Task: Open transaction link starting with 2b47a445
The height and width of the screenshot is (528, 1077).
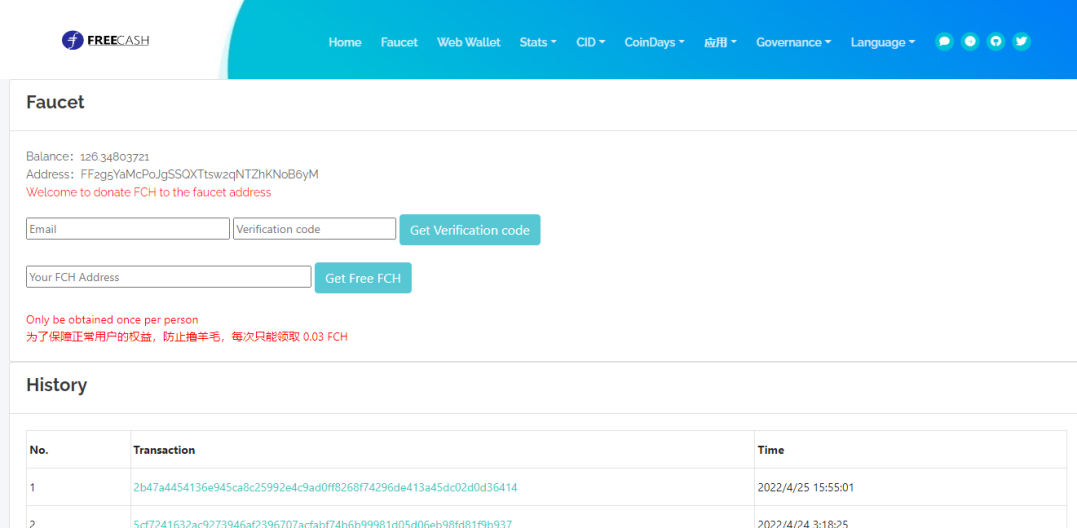Action: click(x=325, y=487)
